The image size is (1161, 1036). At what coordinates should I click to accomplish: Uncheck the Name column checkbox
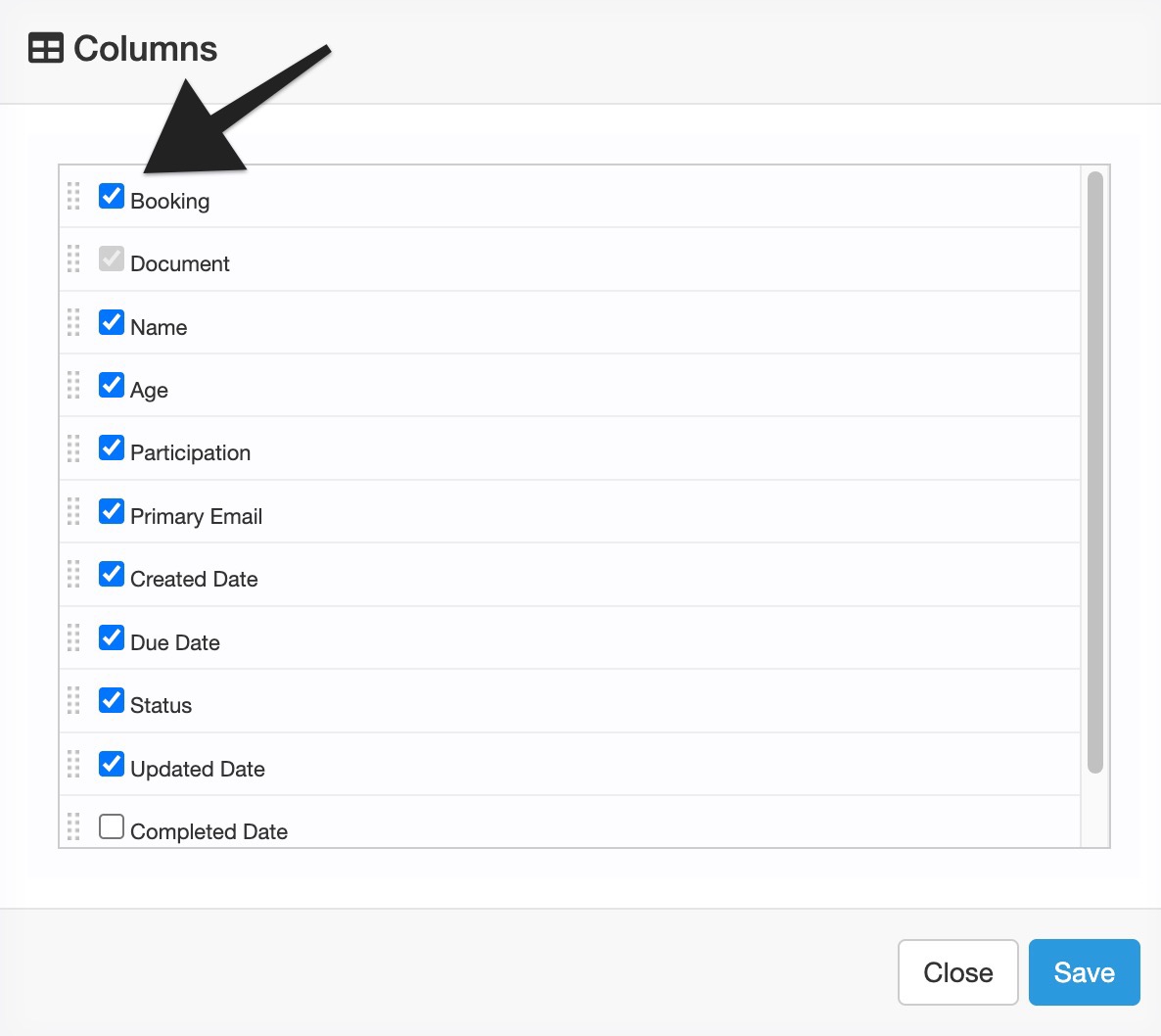[x=111, y=322]
